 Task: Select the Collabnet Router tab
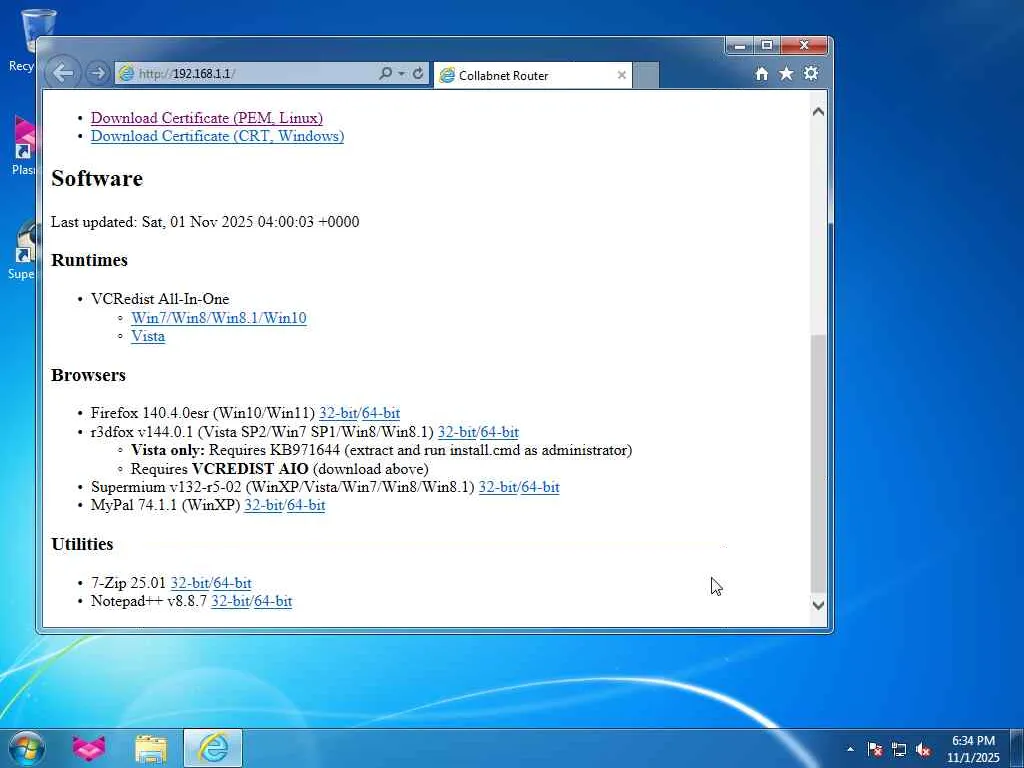pyautogui.click(x=532, y=76)
